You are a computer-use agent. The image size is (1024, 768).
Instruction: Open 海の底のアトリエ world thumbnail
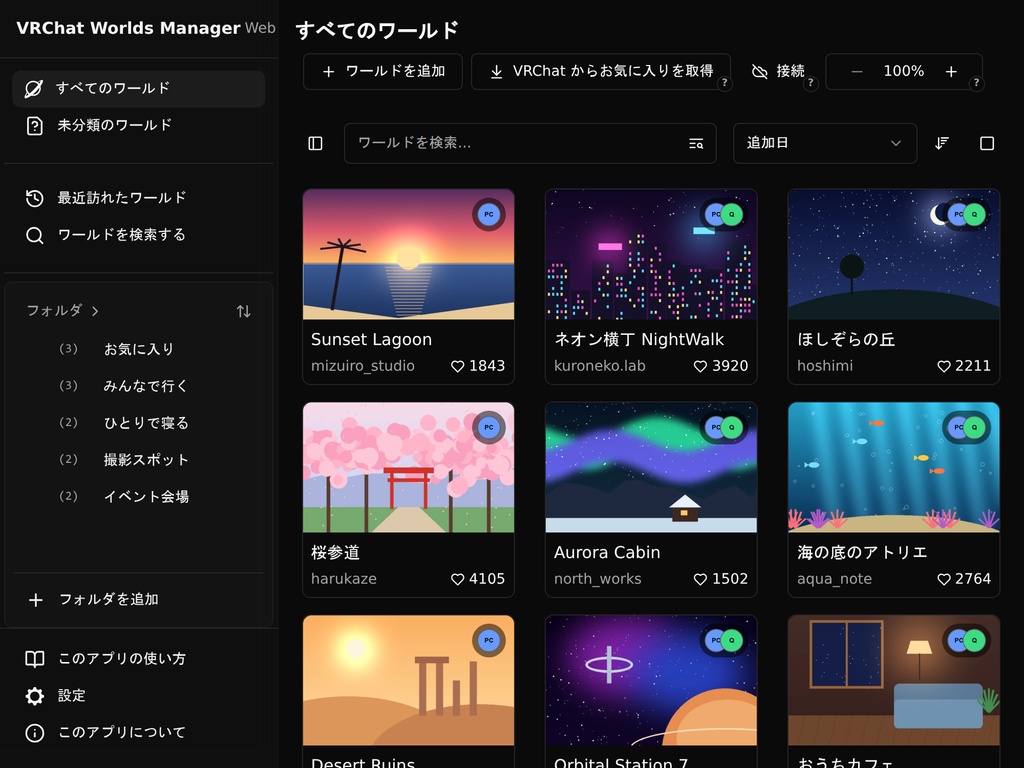coord(894,468)
